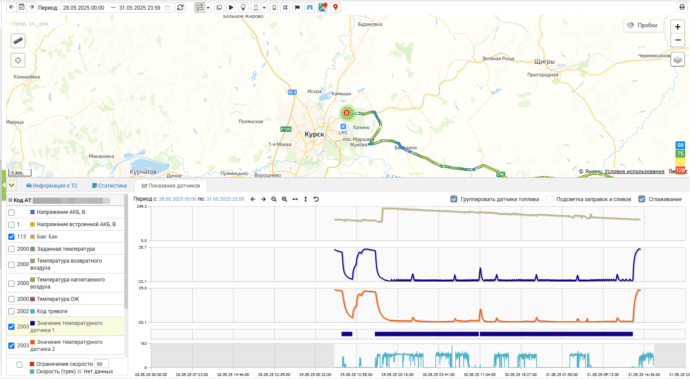Toggle the Пробки traffic button
The image size is (690, 379).
(642, 26)
